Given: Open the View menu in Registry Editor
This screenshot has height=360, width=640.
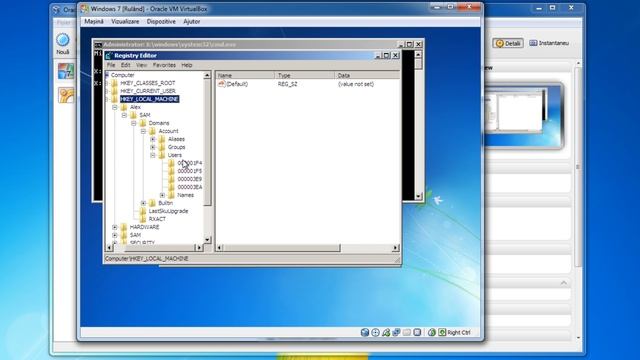Looking at the screenshot, I should 141,65.
